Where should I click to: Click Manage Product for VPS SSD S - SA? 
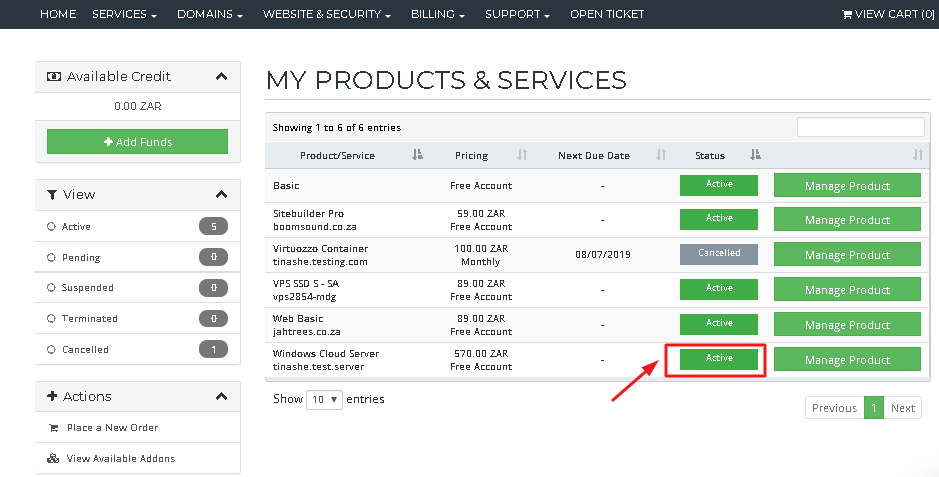pos(847,290)
